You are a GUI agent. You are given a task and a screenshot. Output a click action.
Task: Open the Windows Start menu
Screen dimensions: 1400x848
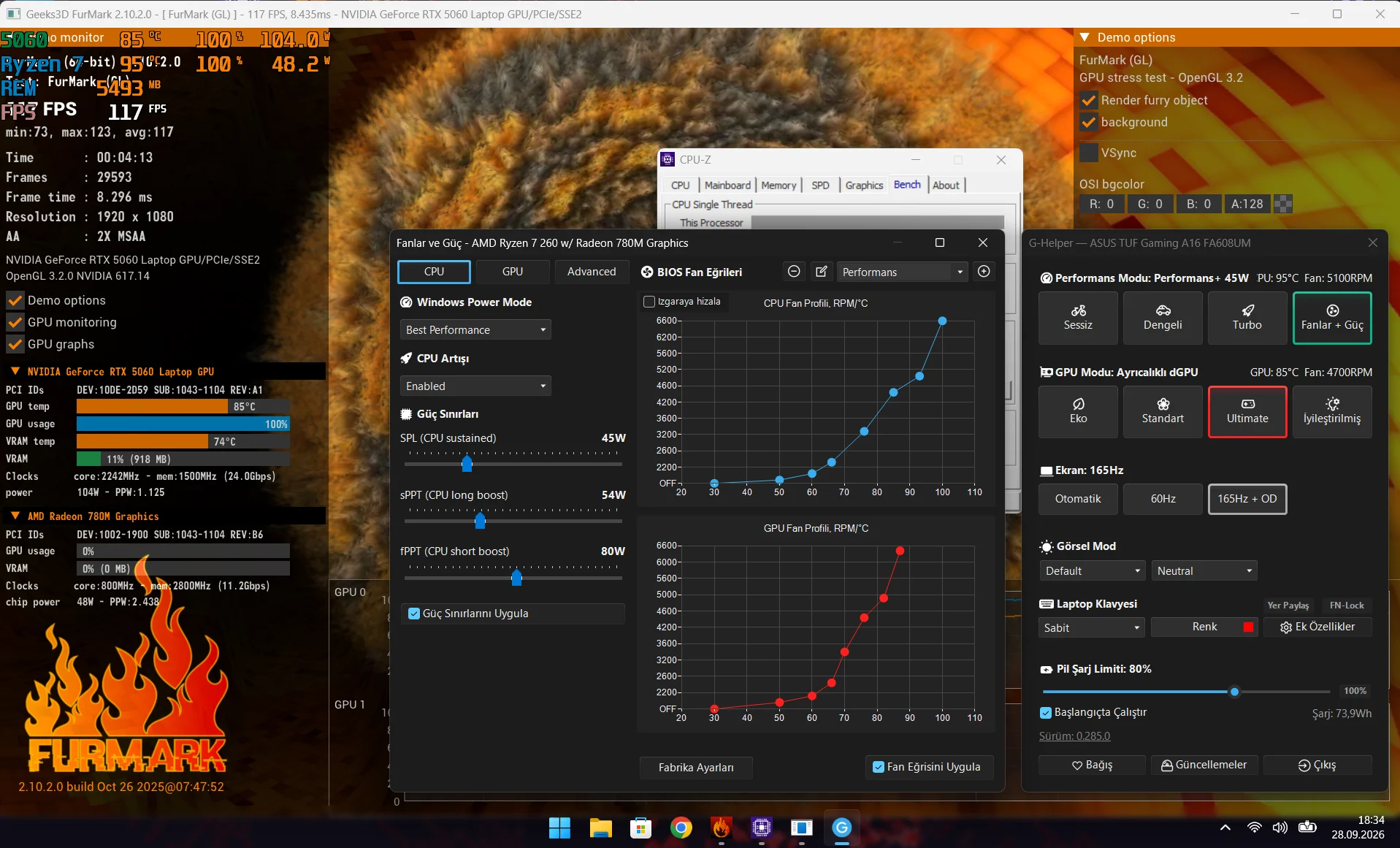(560, 828)
